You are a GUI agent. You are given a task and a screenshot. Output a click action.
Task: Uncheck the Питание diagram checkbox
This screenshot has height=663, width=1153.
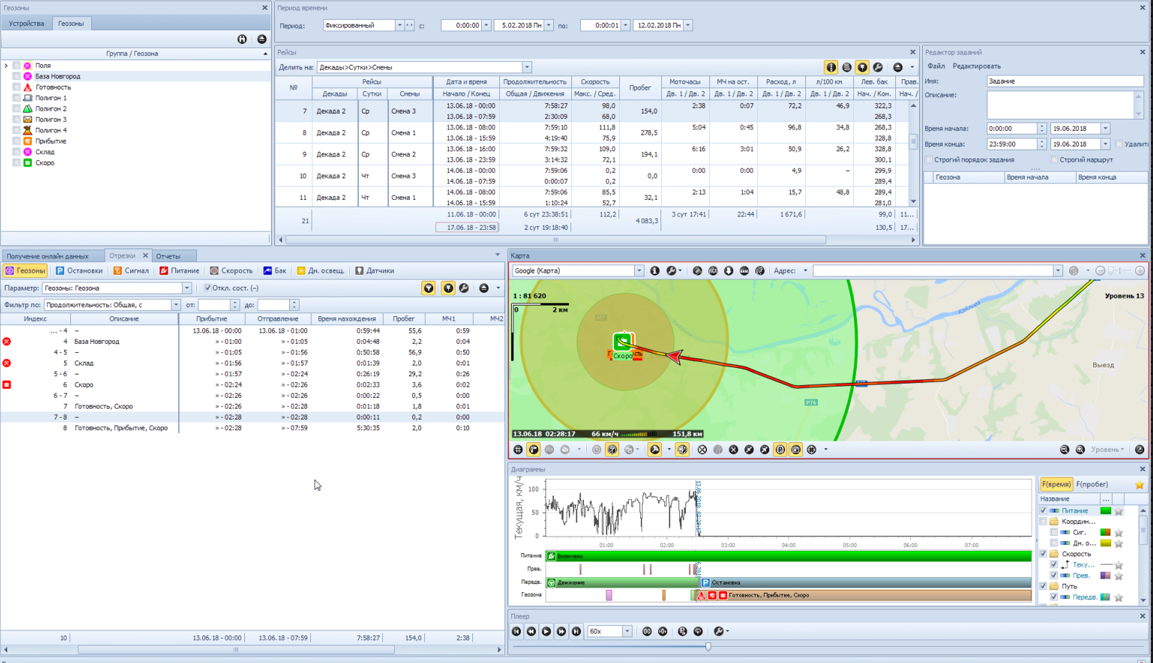click(1043, 511)
